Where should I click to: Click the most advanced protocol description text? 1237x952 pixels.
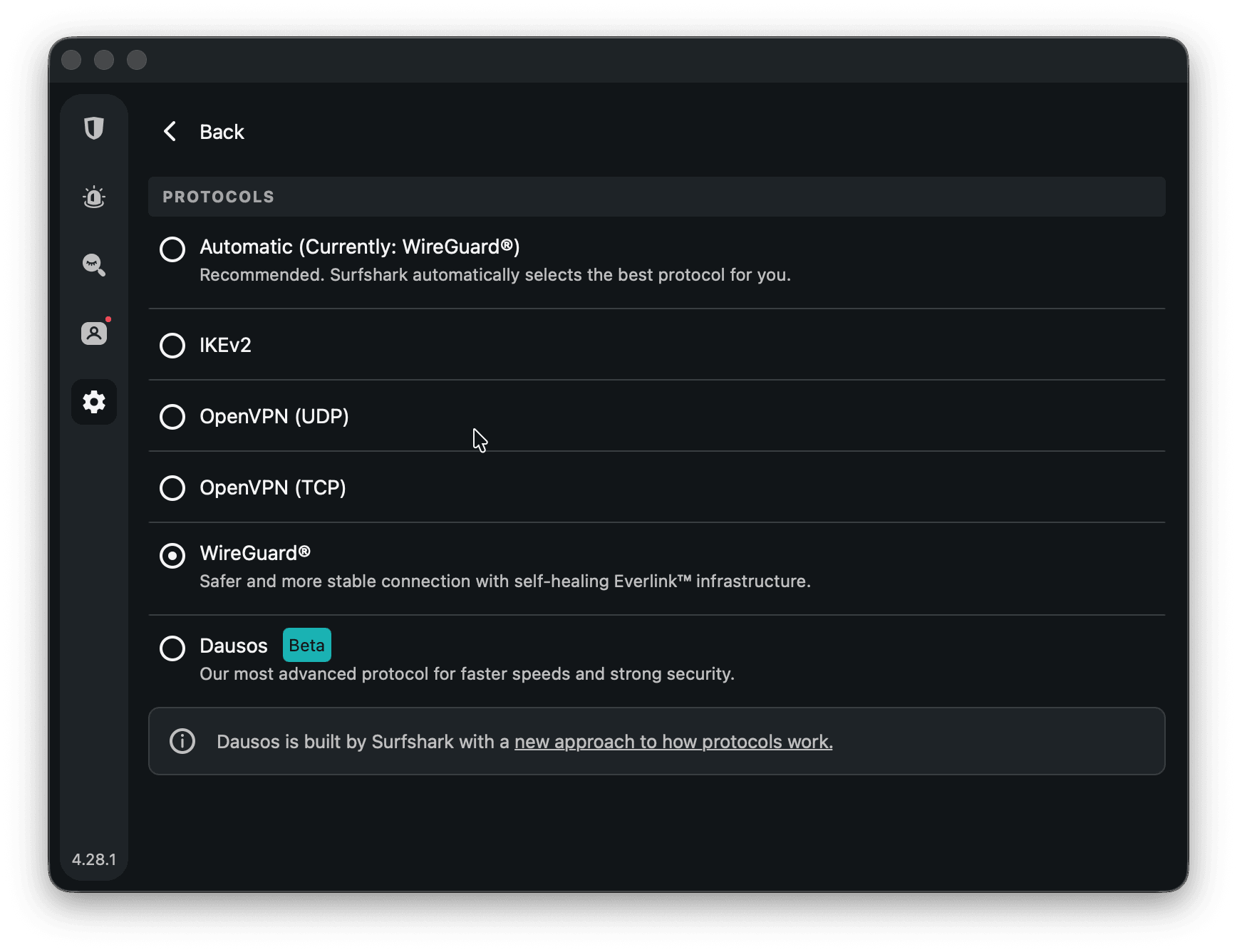(x=467, y=674)
